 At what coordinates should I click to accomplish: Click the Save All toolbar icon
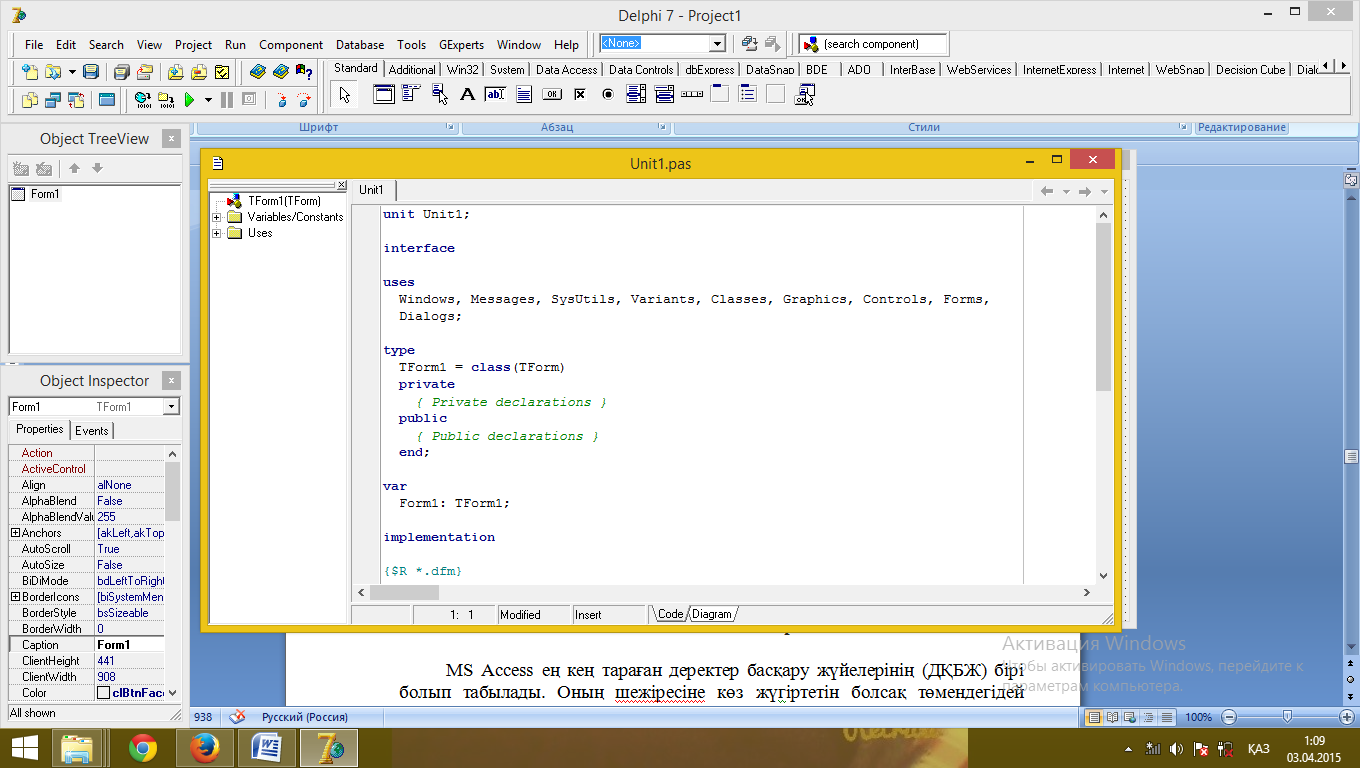tap(121, 72)
